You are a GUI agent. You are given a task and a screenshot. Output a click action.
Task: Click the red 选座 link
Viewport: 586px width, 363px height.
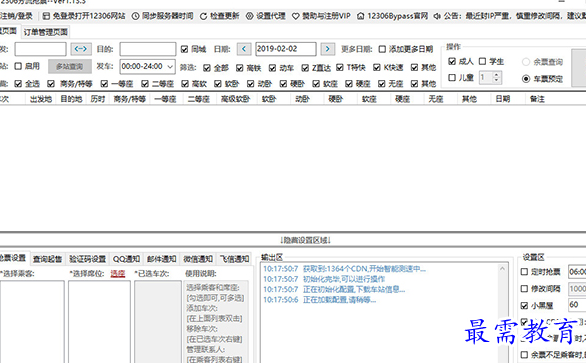[x=118, y=274]
